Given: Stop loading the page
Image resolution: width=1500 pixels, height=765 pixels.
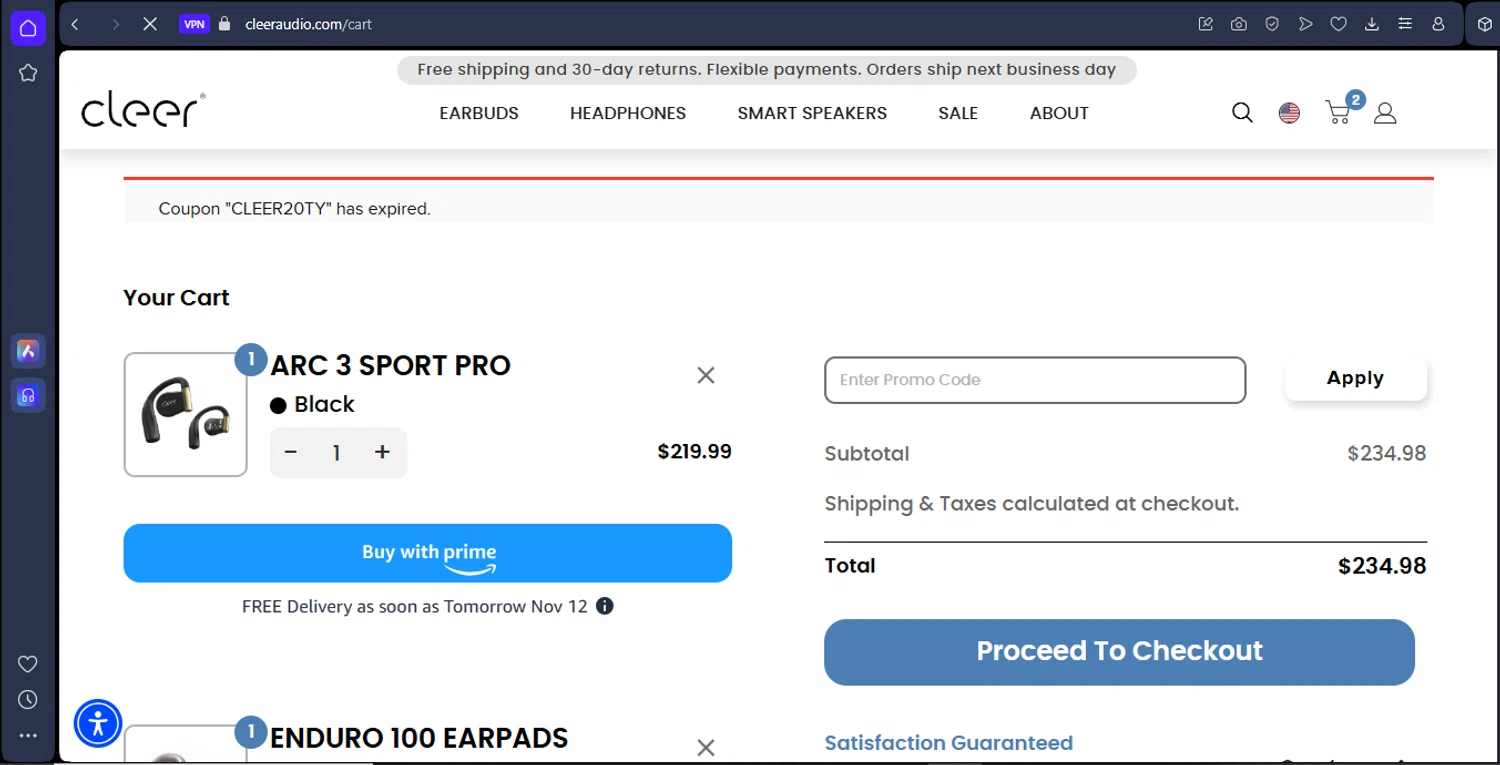Looking at the screenshot, I should point(150,24).
